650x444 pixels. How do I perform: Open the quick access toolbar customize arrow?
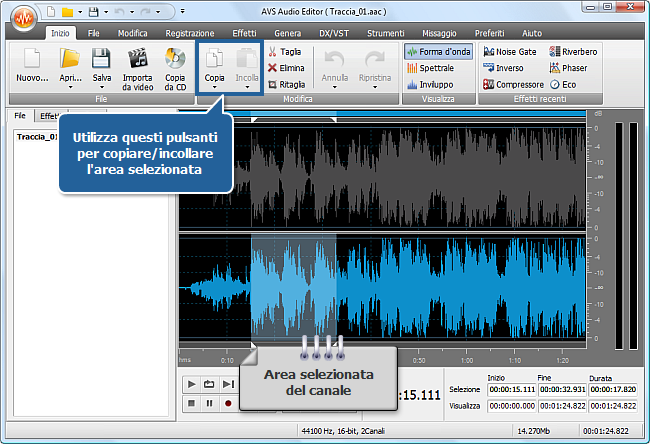point(182,12)
